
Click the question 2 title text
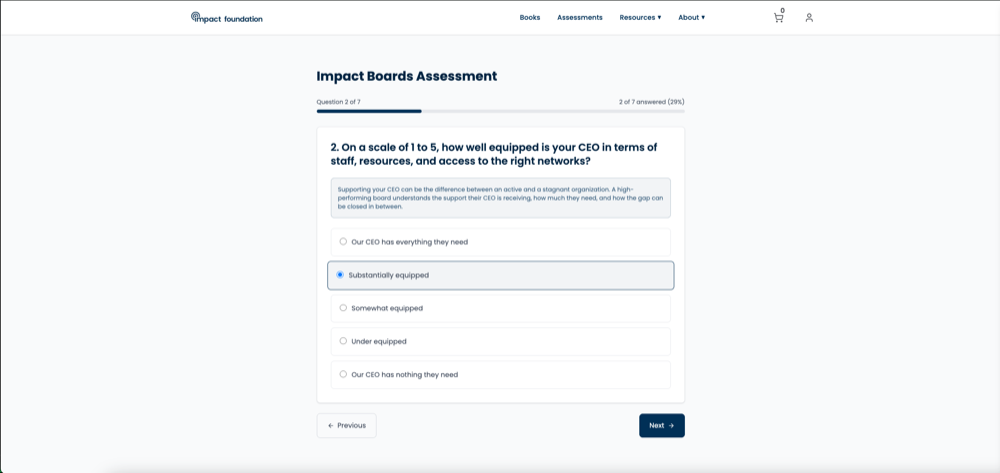point(494,155)
